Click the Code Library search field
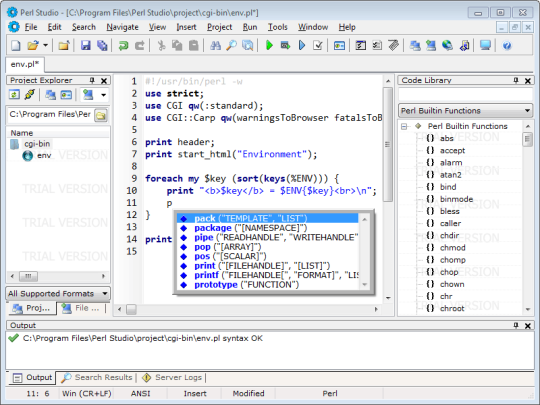The image size is (540, 405). click(465, 94)
